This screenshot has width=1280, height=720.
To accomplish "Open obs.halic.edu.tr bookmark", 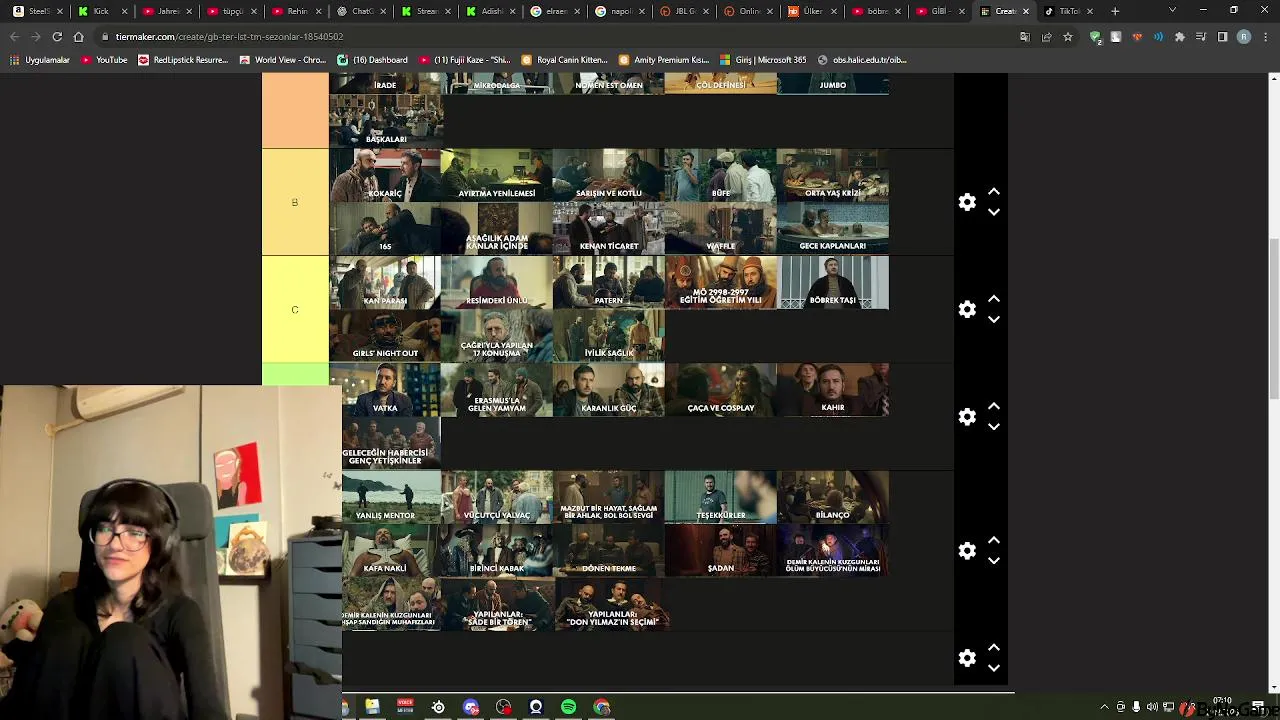I will (862, 60).
